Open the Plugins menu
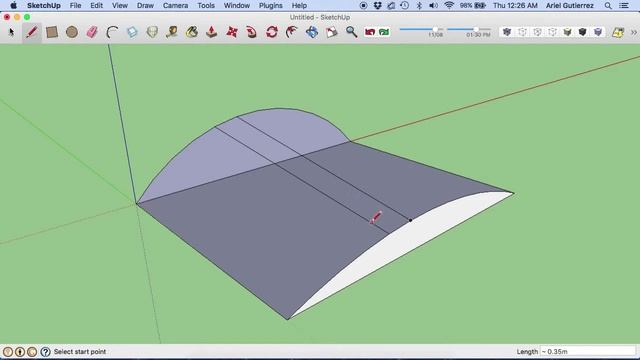Image resolution: width=640 pixels, height=360 pixels. click(x=271, y=6)
